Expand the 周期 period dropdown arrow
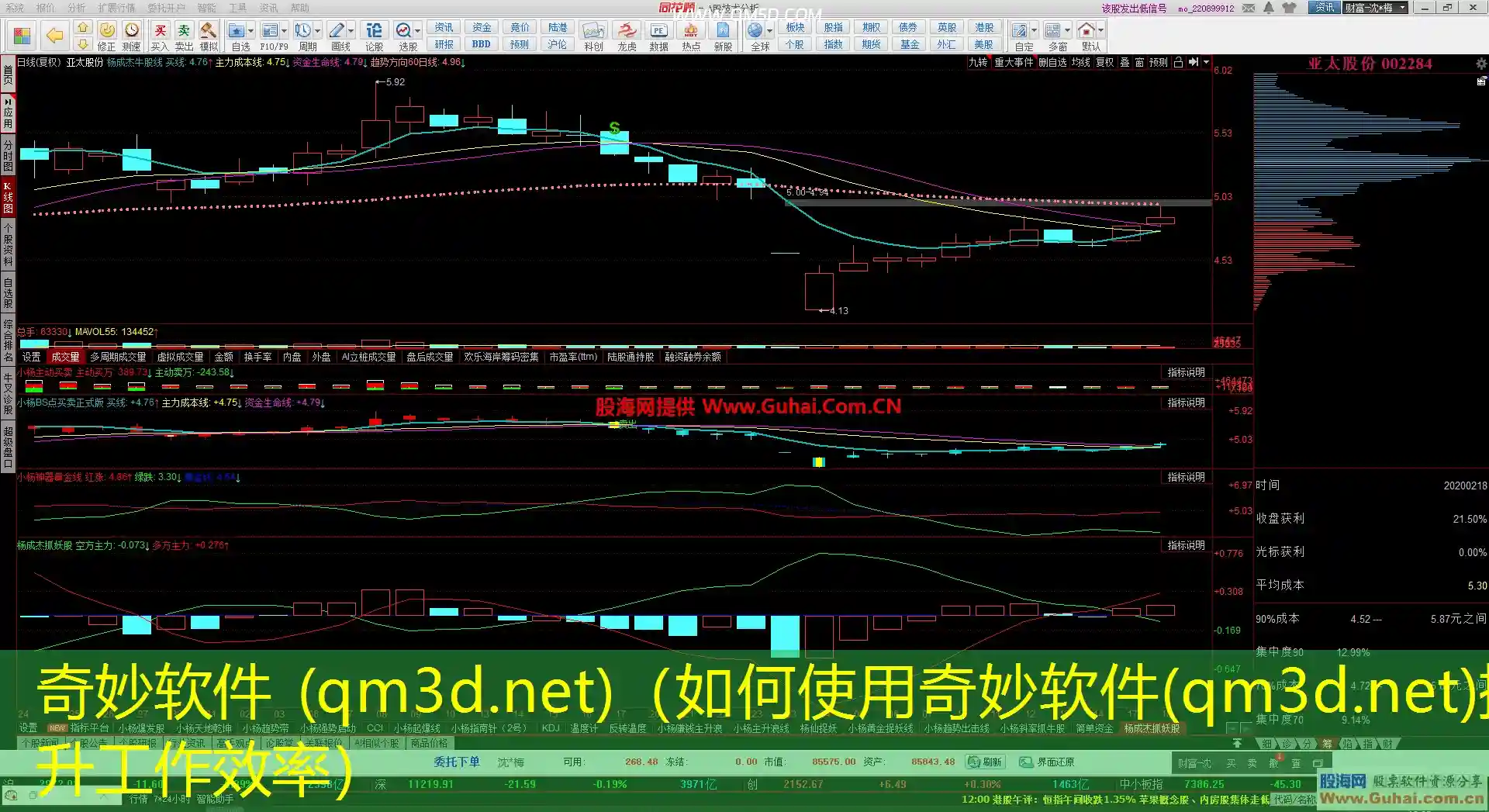The width and height of the screenshot is (1489, 812). click(317, 31)
